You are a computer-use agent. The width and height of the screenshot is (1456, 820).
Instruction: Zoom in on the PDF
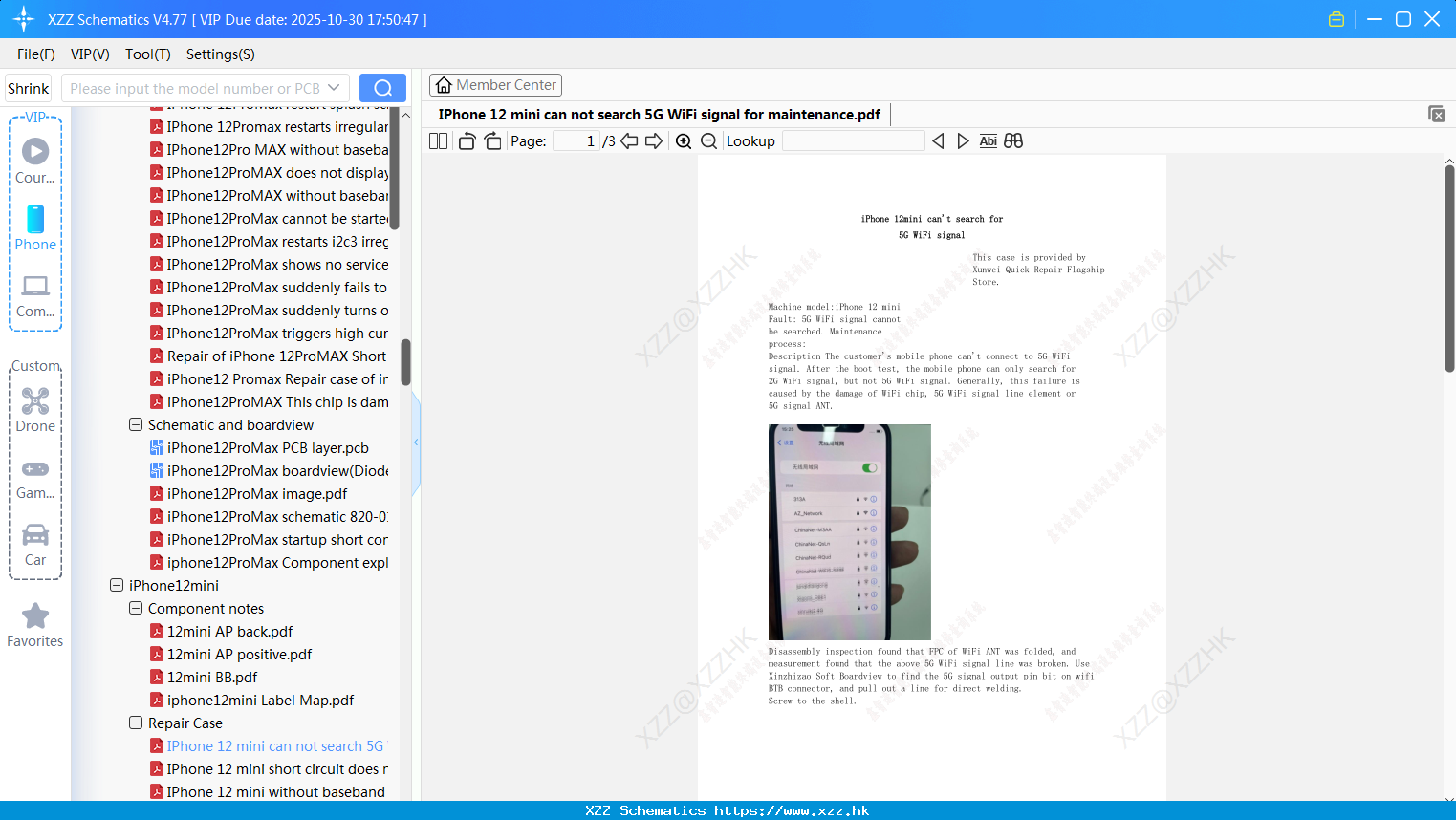click(x=684, y=141)
